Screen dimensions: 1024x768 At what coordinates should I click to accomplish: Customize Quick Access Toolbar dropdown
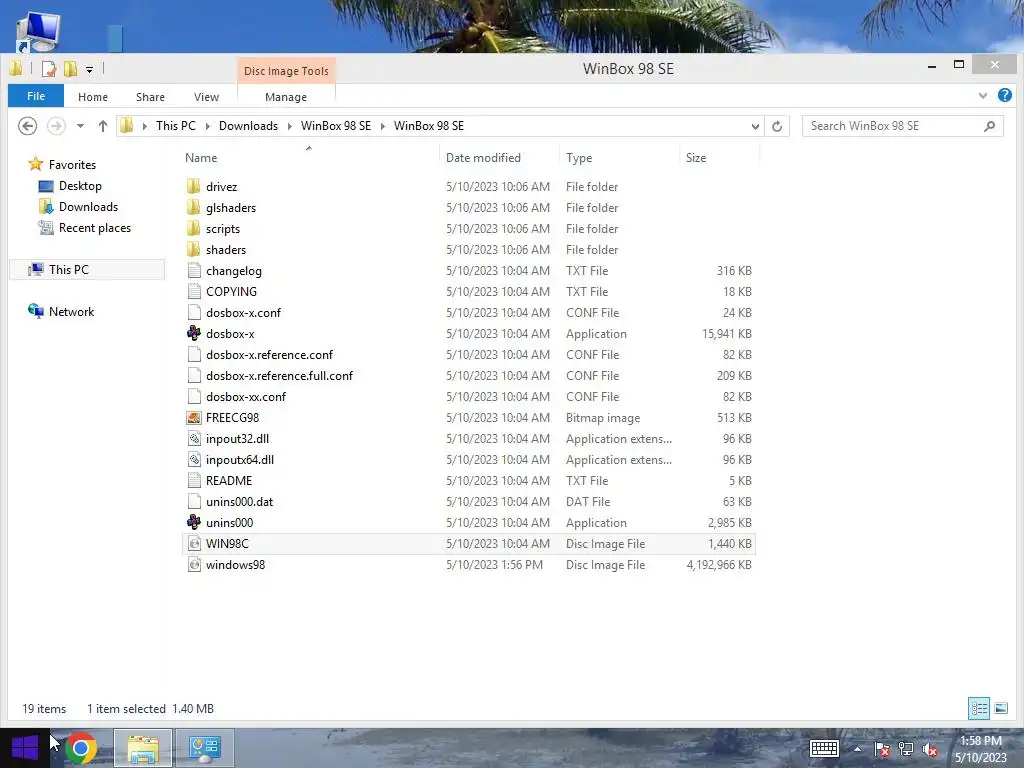click(x=89, y=69)
